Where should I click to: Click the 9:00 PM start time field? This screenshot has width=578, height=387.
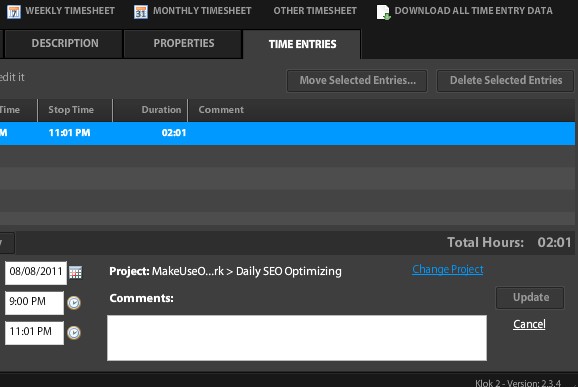[x=34, y=302]
